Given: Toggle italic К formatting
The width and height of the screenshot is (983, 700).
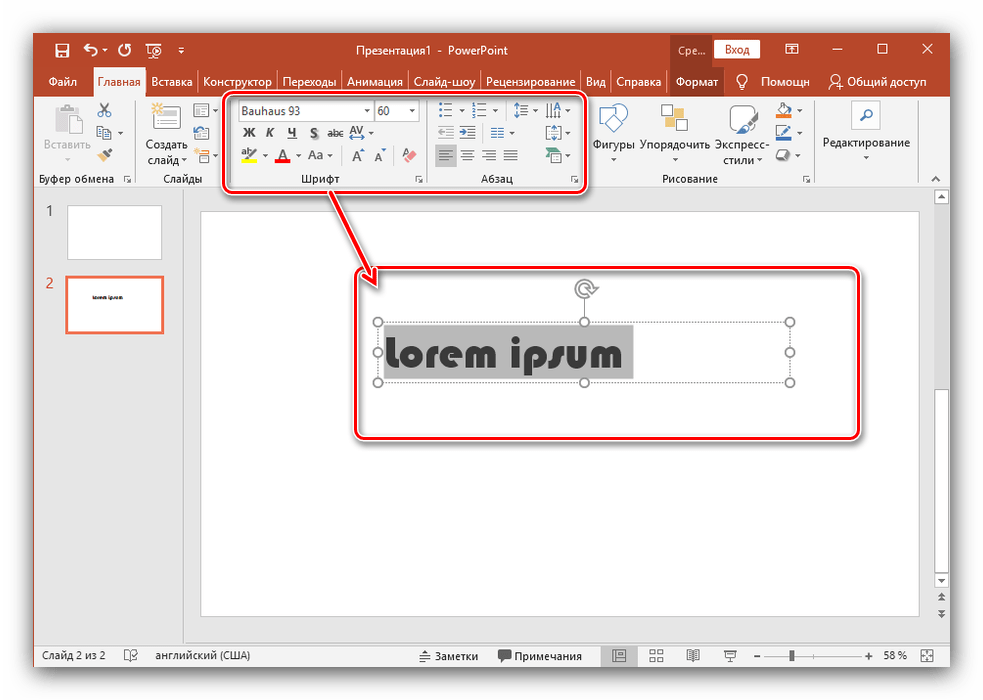Looking at the screenshot, I should [270, 133].
